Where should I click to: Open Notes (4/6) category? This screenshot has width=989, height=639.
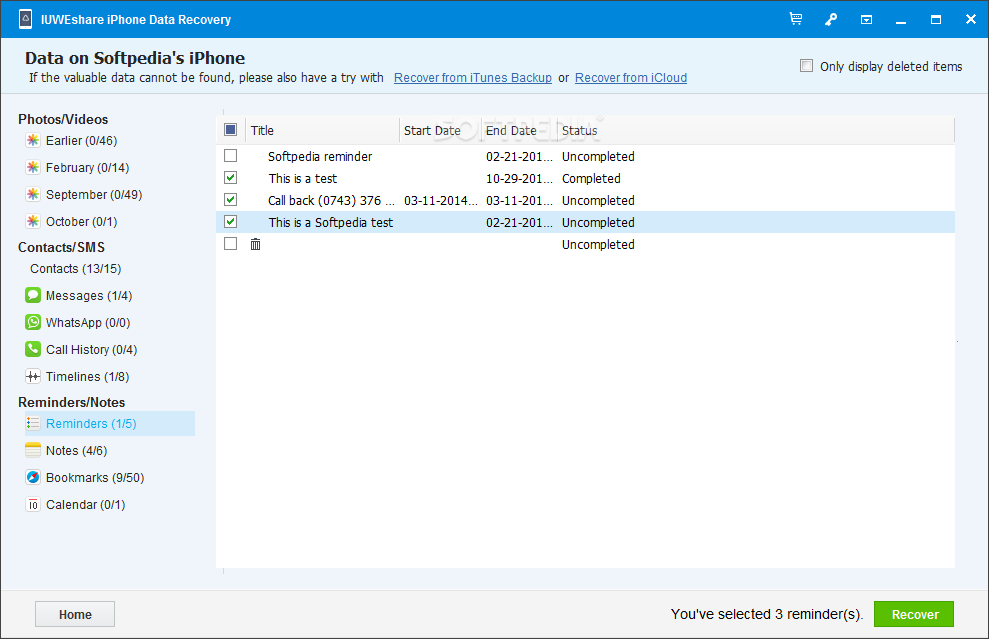pos(76,451)
